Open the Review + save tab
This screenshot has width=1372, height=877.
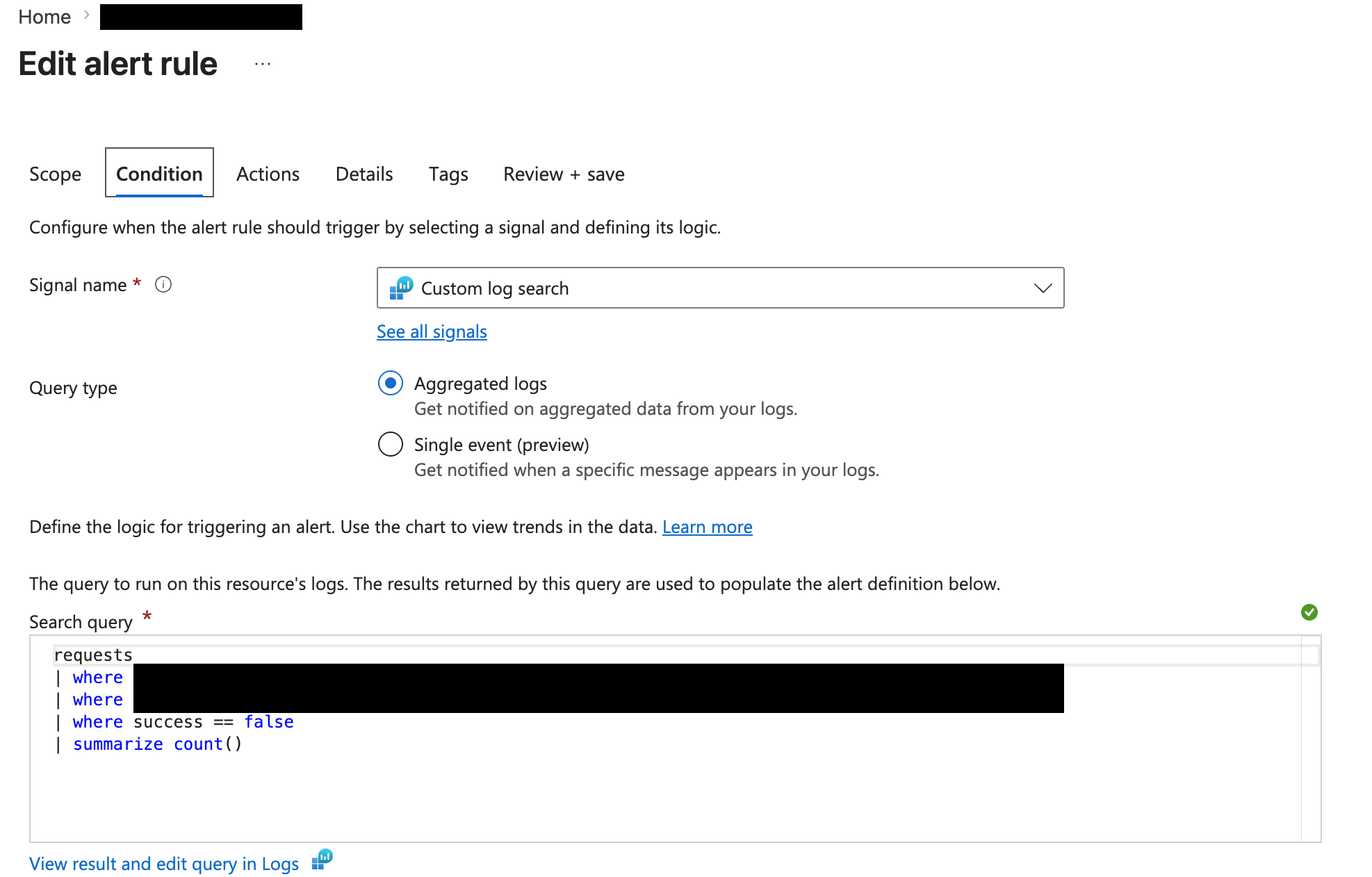(564, 174)
